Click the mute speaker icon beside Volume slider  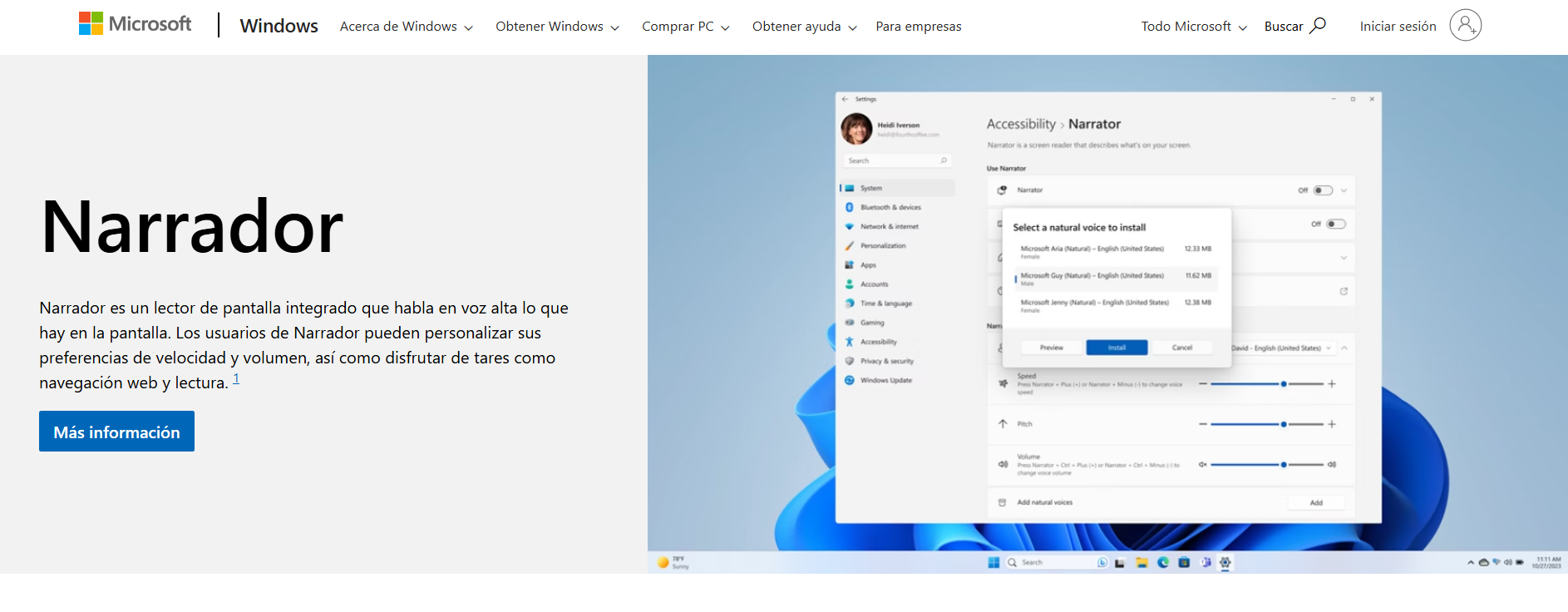point(1202,465)
